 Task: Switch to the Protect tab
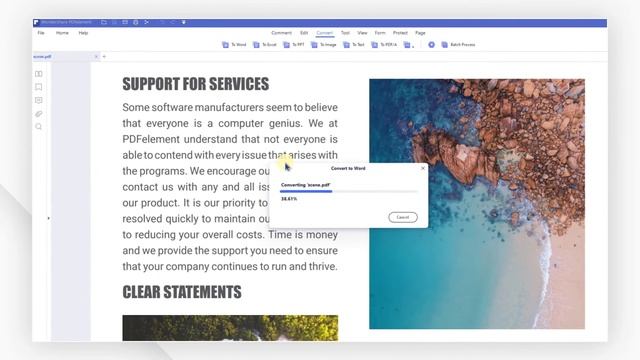[400, 33]
